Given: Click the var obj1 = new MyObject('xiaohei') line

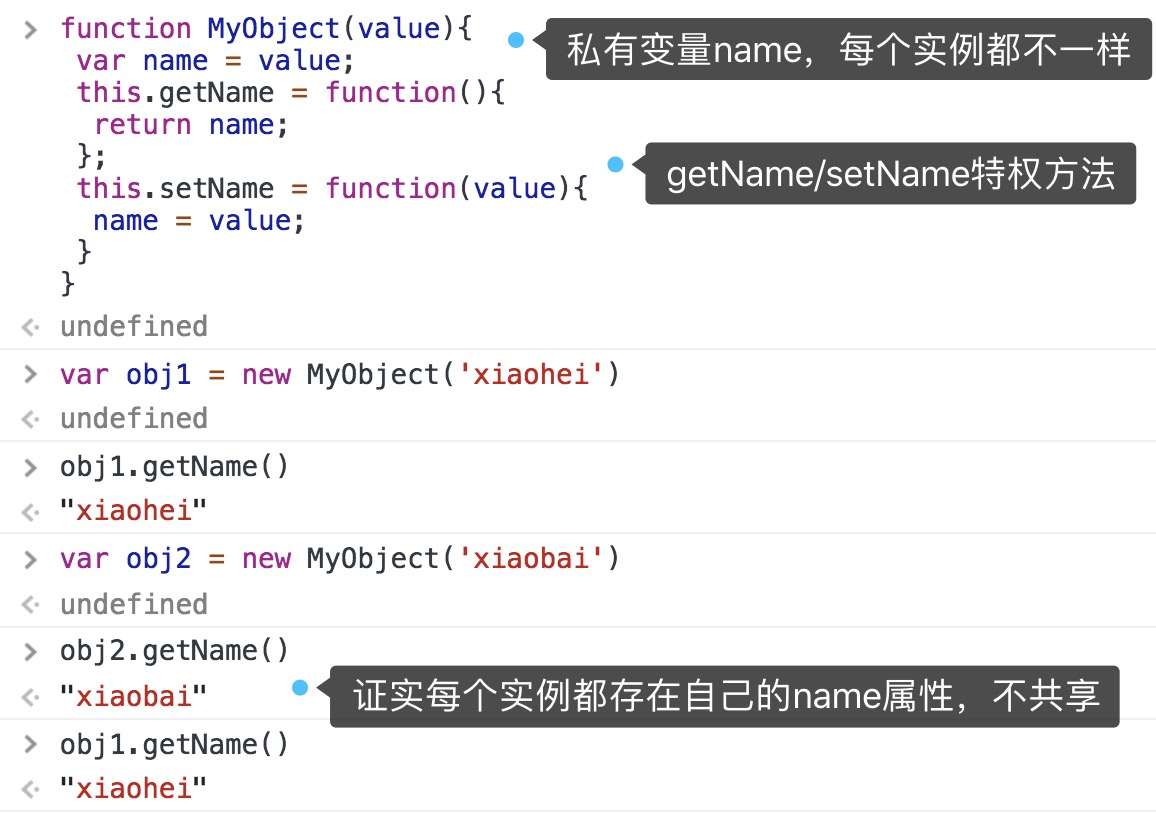Looking at the screenshot, I should tap(340, 375).
